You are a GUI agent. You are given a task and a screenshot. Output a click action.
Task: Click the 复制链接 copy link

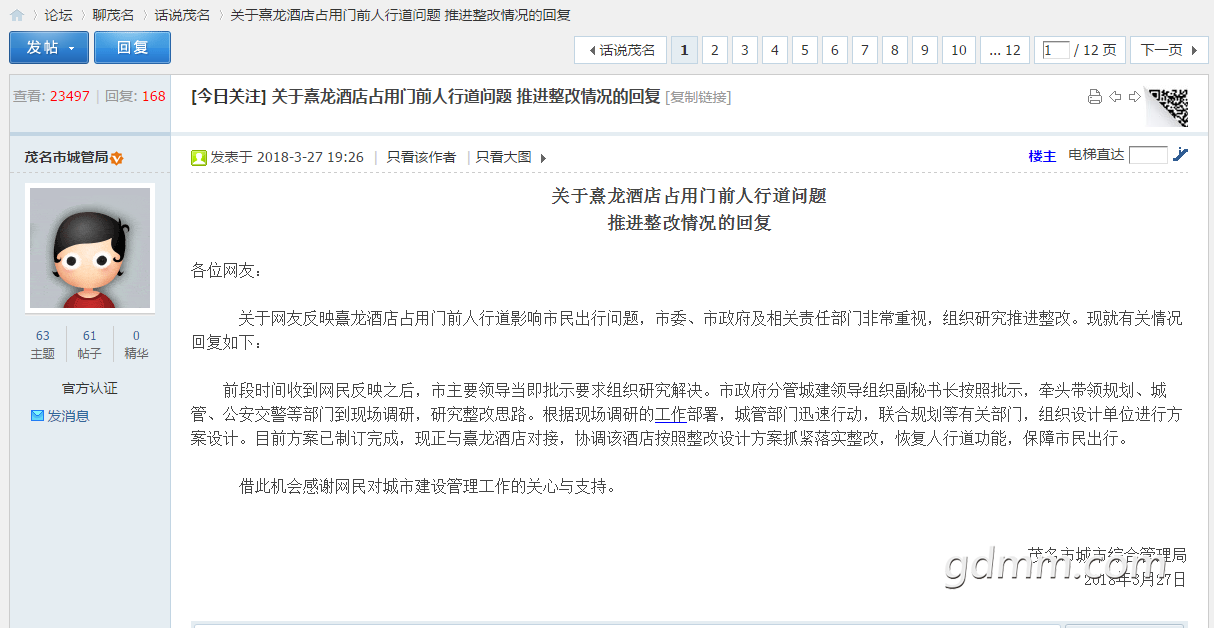pyautogui.click(x=698, y=97)
